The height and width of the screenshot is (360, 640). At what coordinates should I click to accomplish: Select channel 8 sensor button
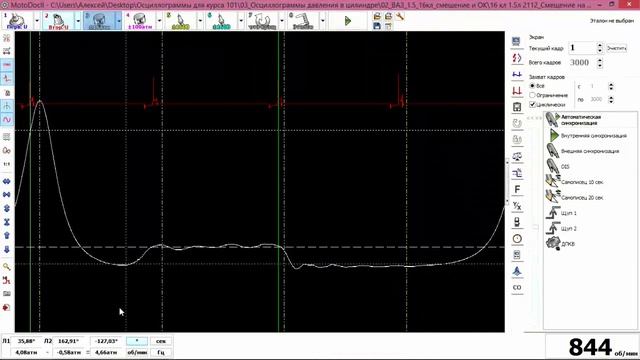[x=303, y=21]
